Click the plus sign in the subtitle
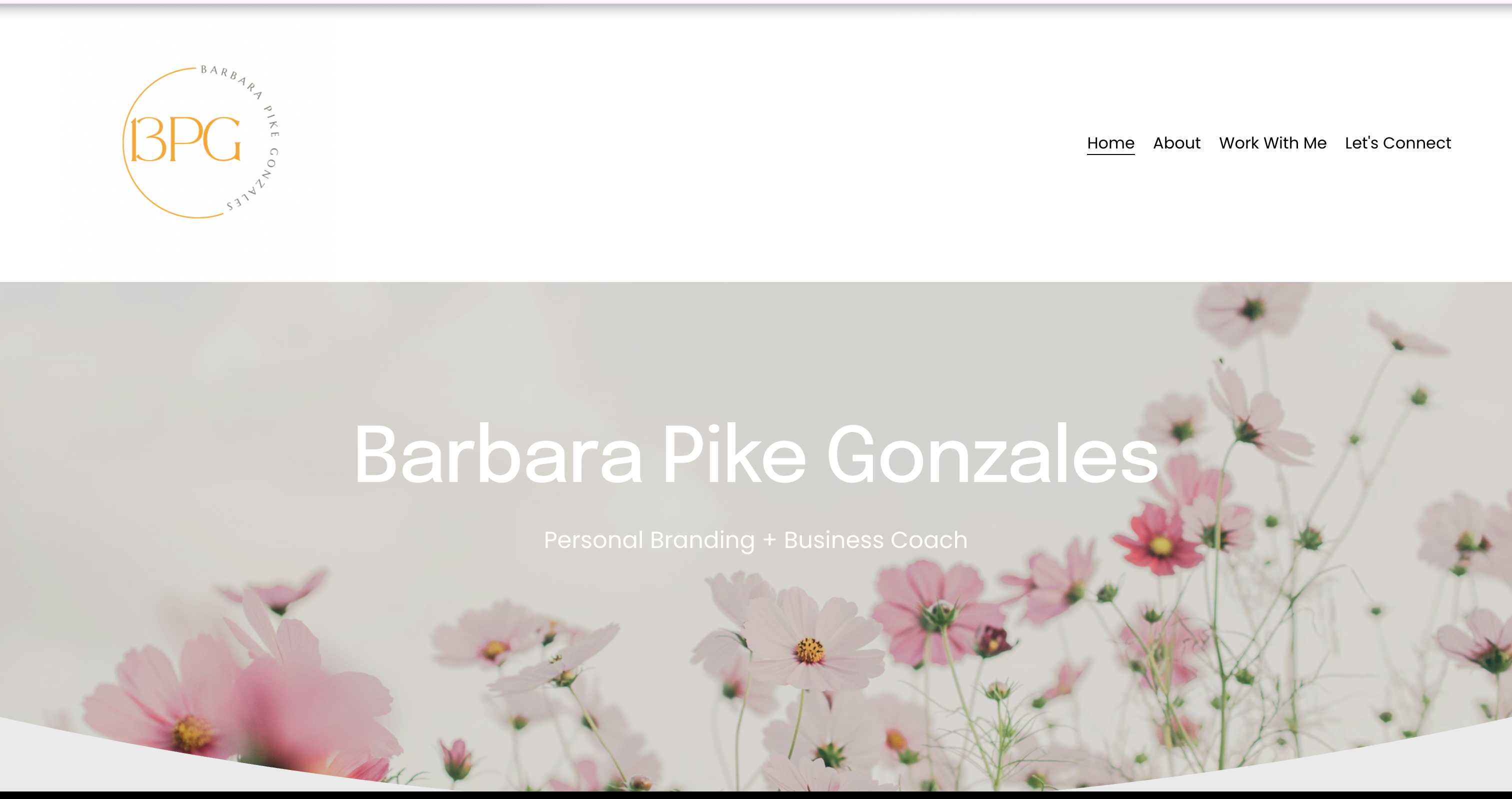Viewport: 1512px width, 799px height. coord(769,540)
